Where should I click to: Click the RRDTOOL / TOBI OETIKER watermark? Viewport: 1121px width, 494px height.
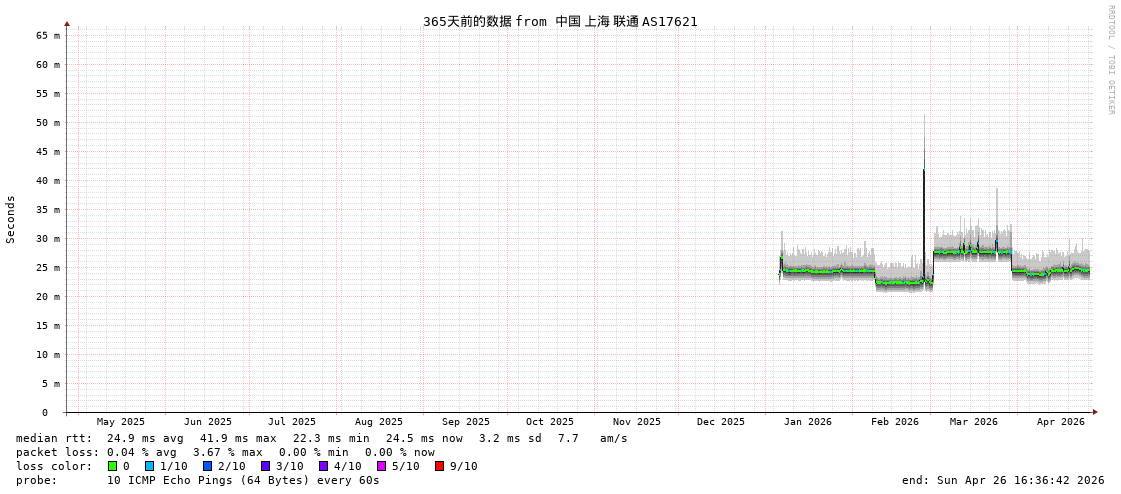[x=1110, y=60]
